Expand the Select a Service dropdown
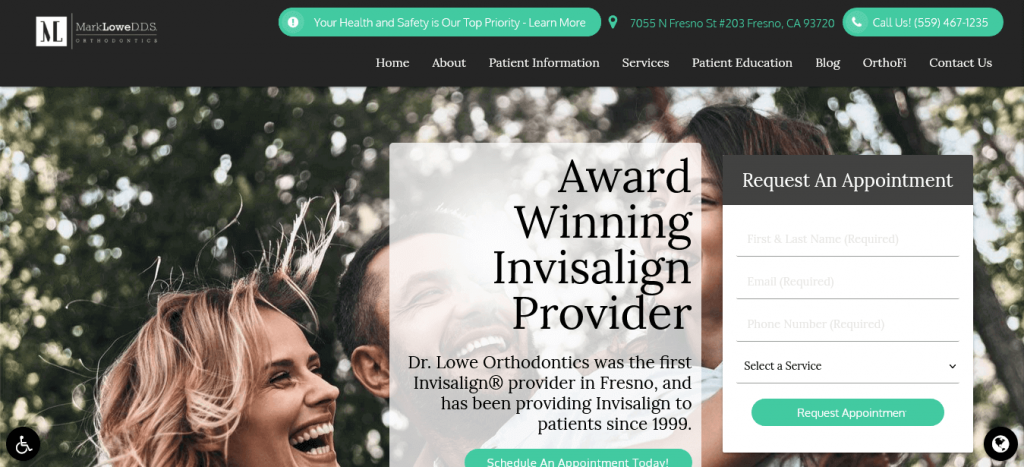1024x467 pixels. [848, 366]
